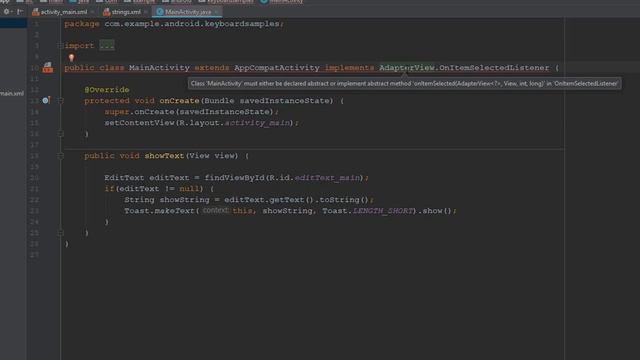
Task: Click the onCreate method name
Action: pyautogui.click(x=179, y=101)
